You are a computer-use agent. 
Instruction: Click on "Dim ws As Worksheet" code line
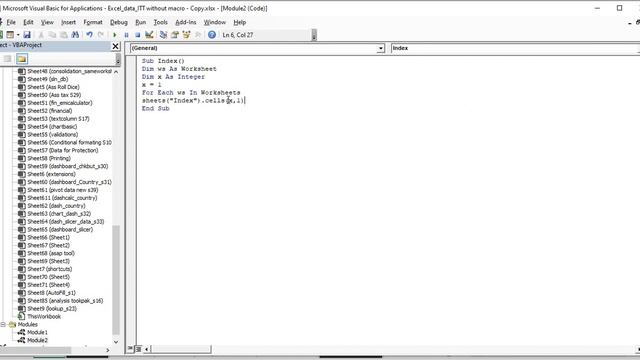pyautogui.click(x=179, y=69)
